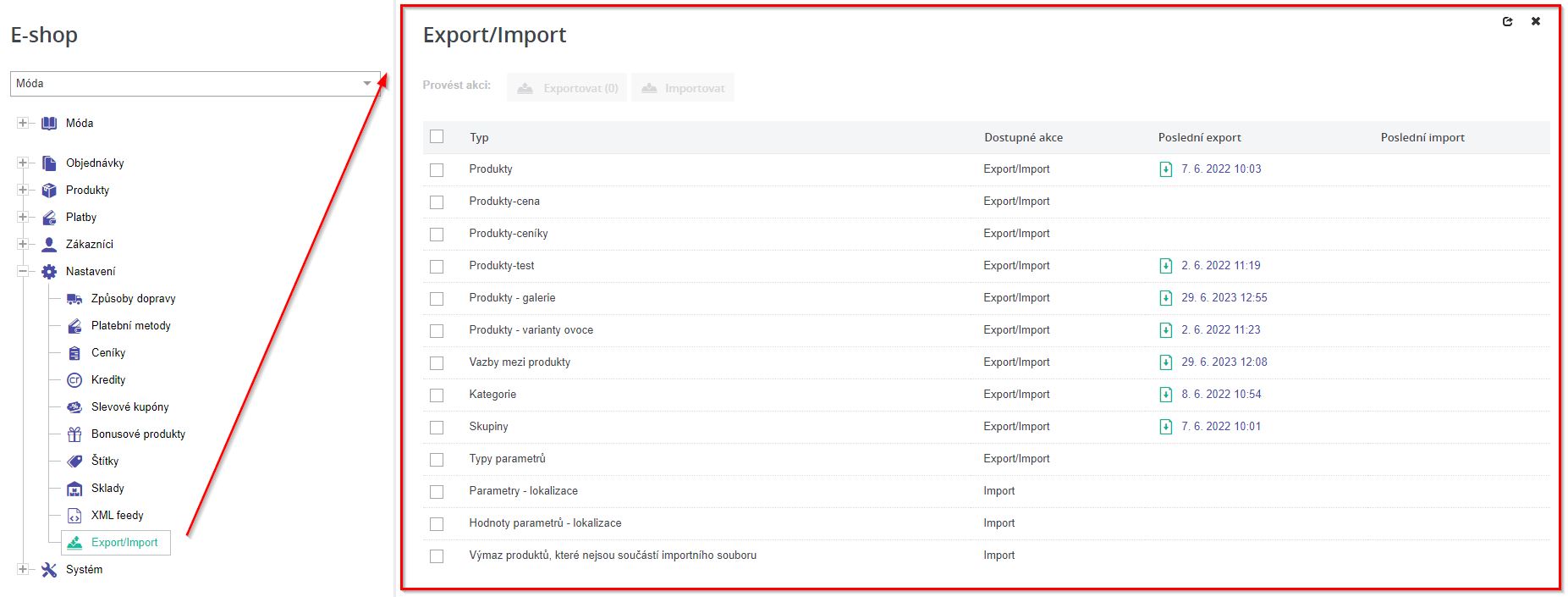Expand the Produkty tree node
1568x597 pixels.
pyautogui.click(x=23, y=191)
